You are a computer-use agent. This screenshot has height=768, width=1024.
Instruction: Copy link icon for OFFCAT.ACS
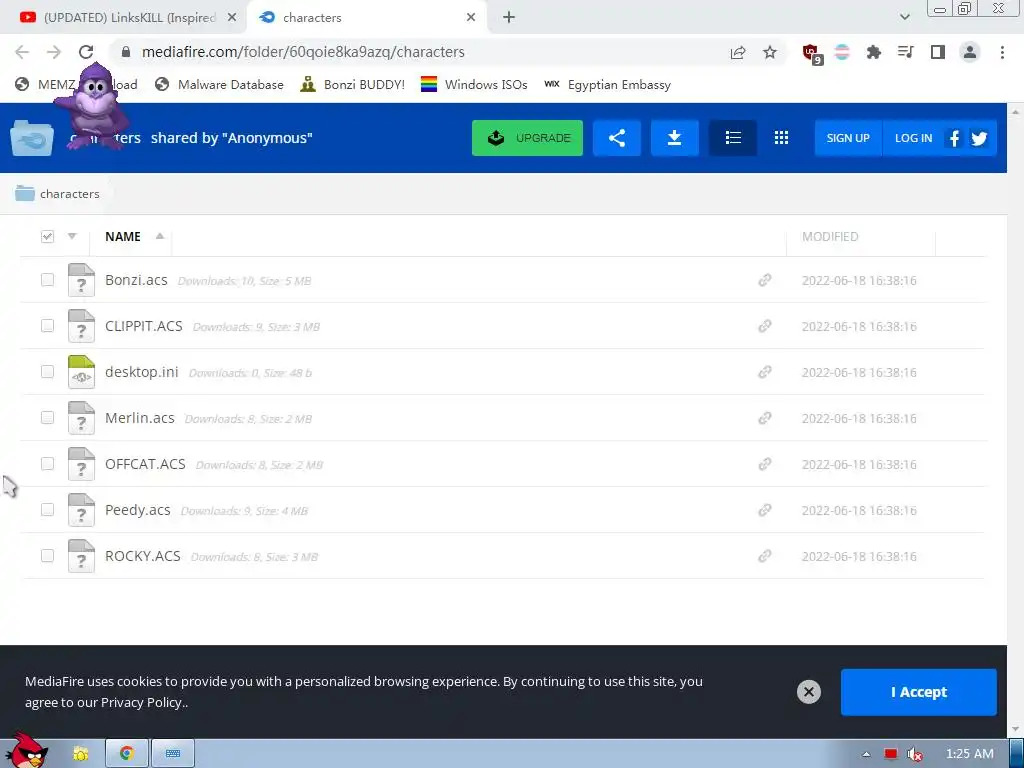[x=765, y=464]
